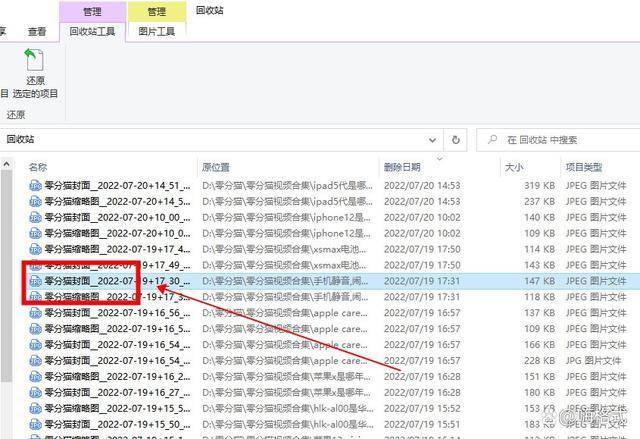Select file name 零分猫缩略图_2022-07-19+16_2...
Screen dimensions: 640x439
(x=118, y=377)
